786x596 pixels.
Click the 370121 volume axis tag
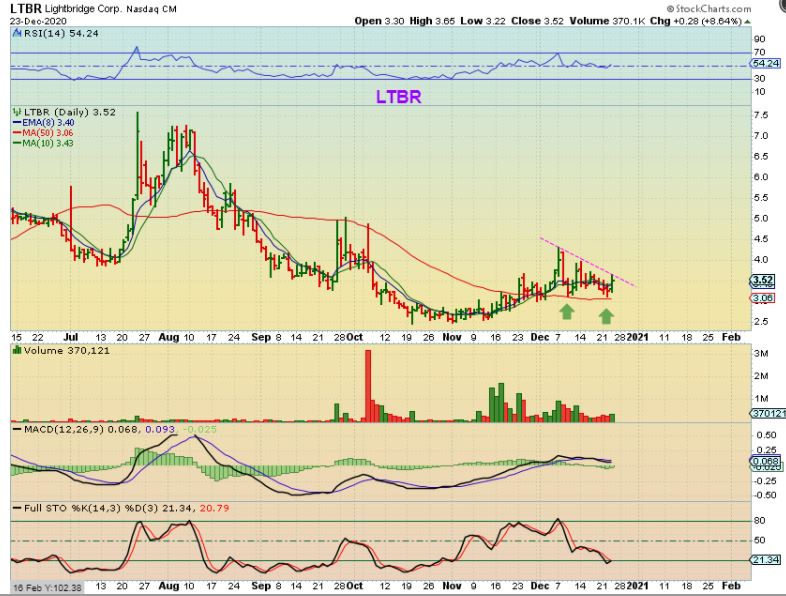point(767,414)
